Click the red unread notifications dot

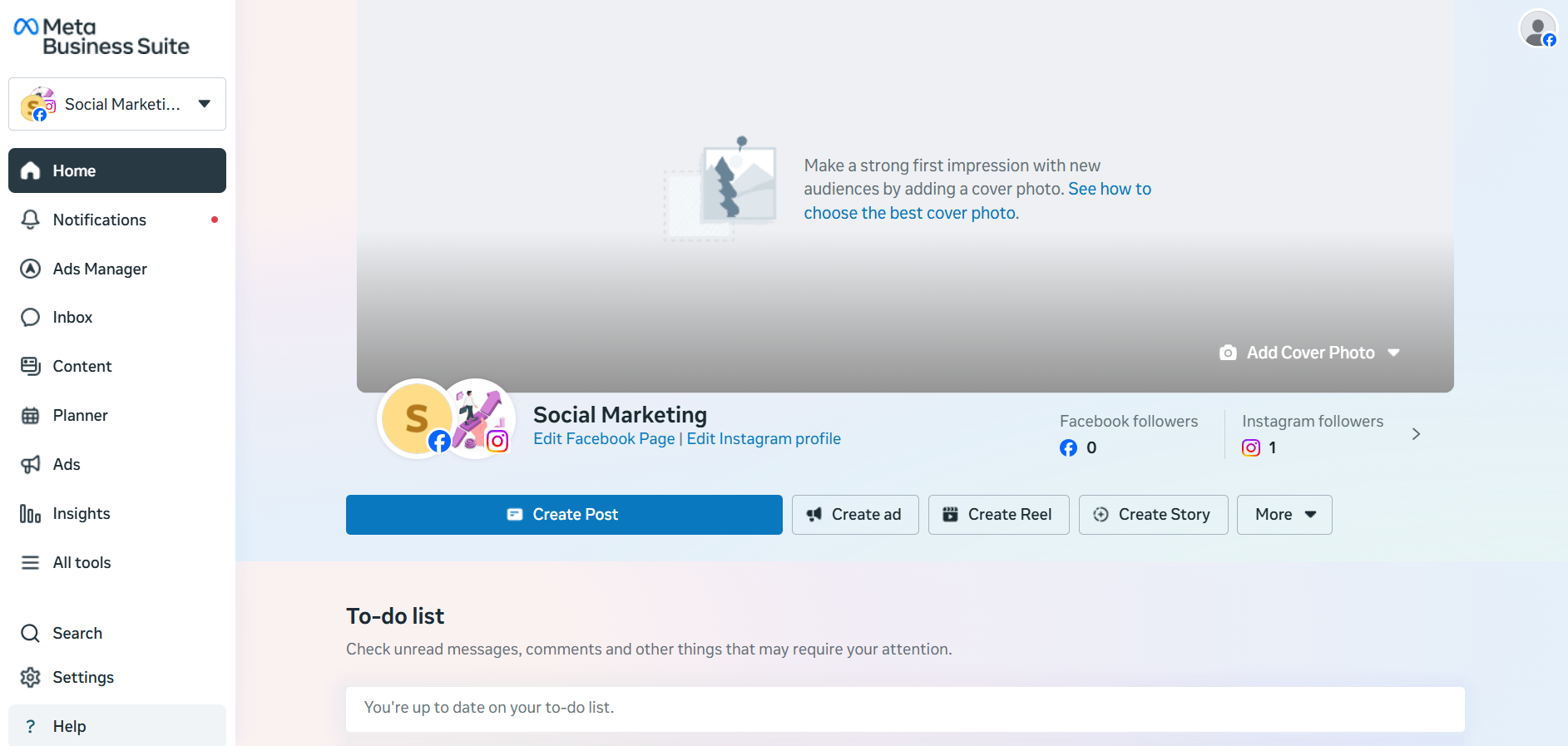215,220
